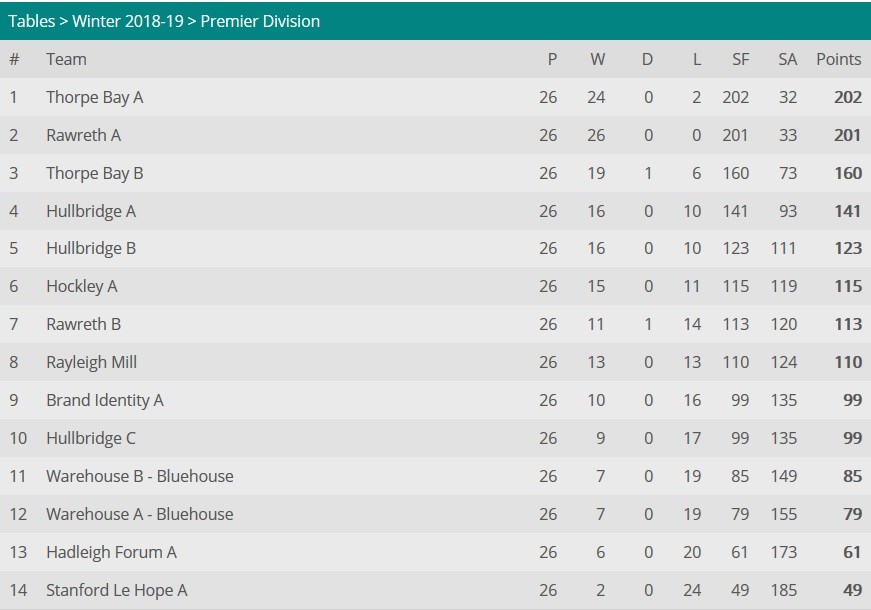871x610 pixels.
Task: Open the Hullbridge A team page
Action: pos(91,211)
